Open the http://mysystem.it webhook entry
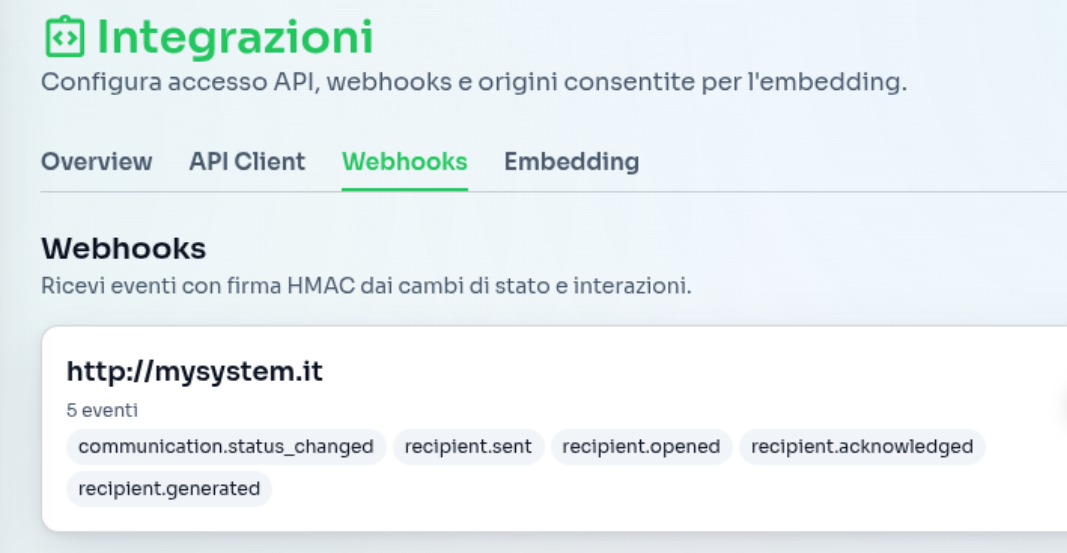The image size is (1067, 553). coord(194,372)
